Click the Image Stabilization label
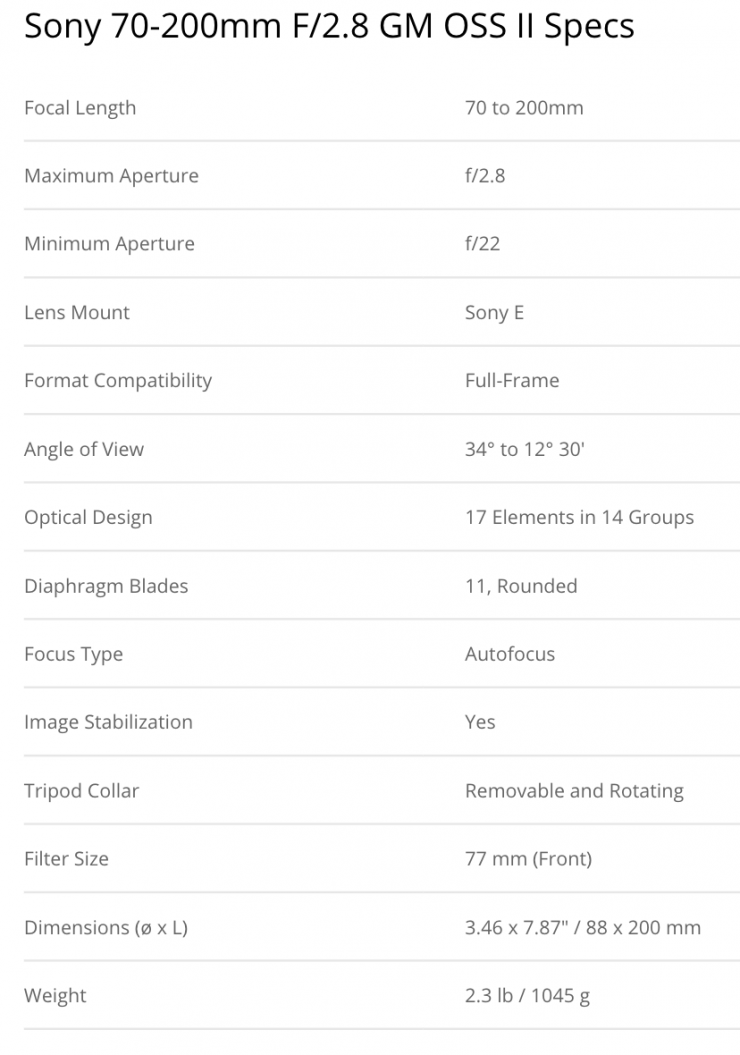The width and height of the screenshot is (740, 1055). [x=108, y=722]
